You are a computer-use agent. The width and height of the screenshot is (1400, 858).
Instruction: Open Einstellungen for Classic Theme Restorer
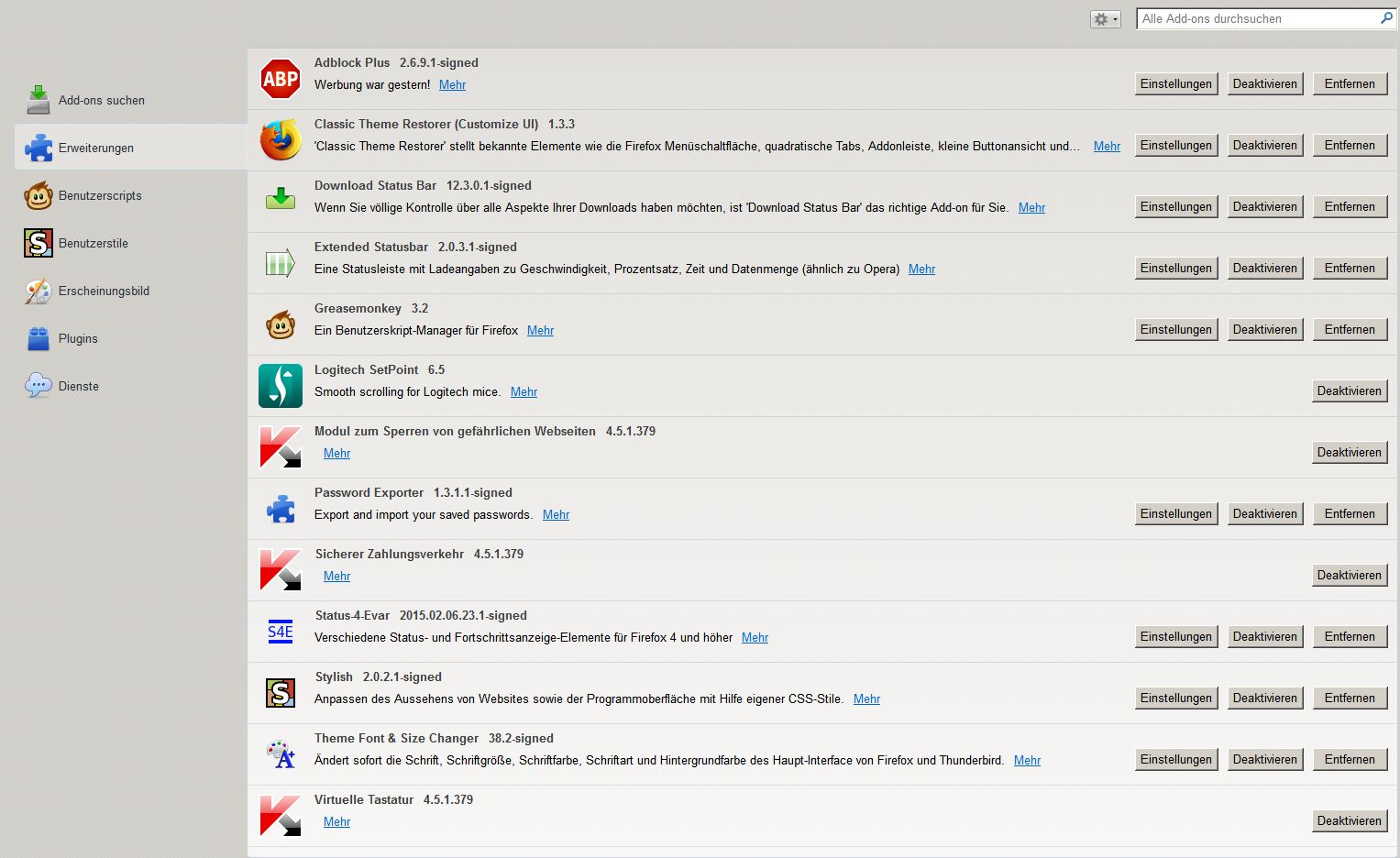pyautogui.click(x=1176, y=145)
